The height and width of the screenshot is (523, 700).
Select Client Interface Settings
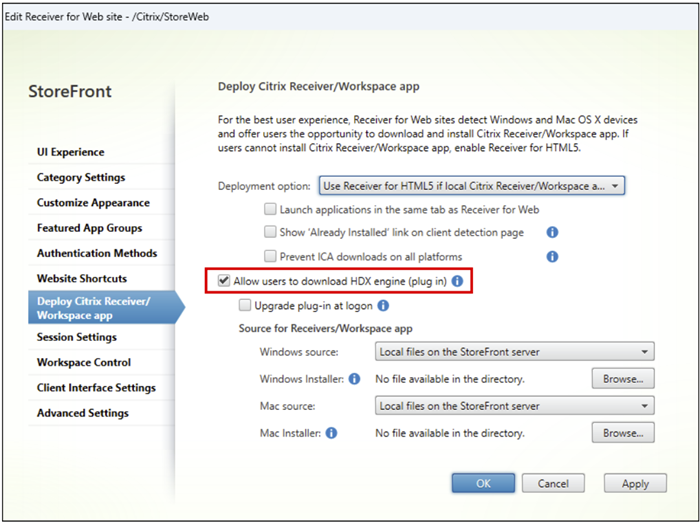point(96,387)
